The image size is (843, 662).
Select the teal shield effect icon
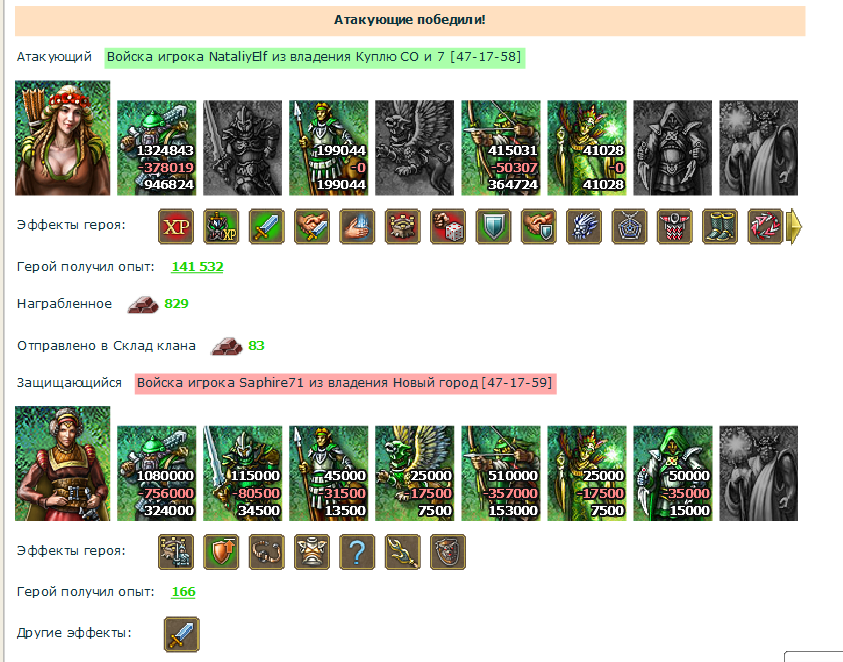[494, 227]
